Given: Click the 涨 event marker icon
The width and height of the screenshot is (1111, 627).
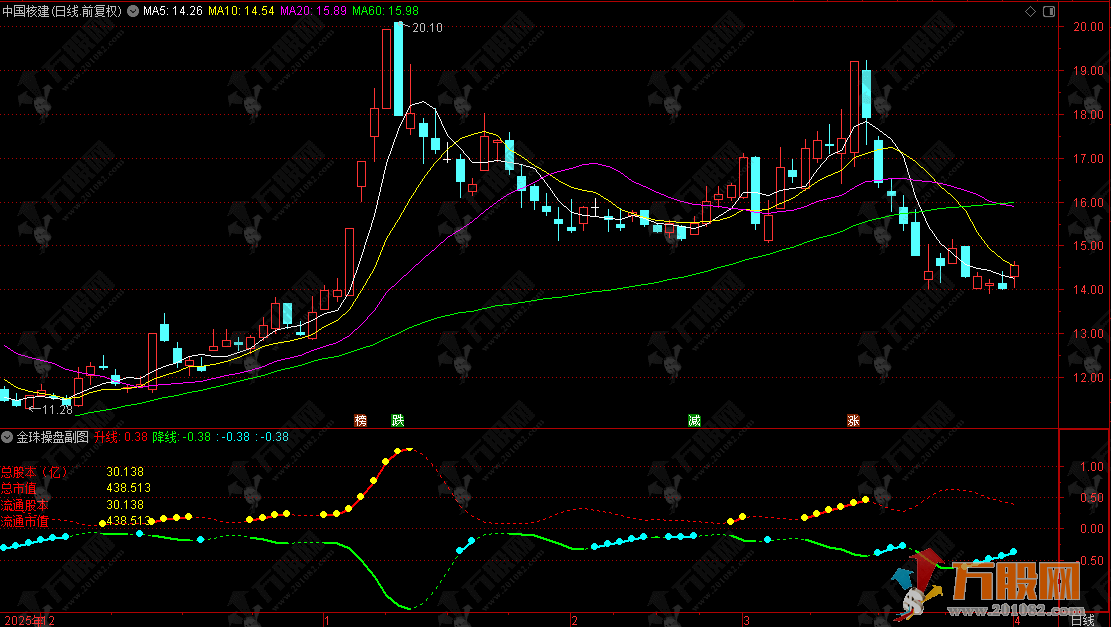Looking at the screenshot, I should click(x=854, y=420).
